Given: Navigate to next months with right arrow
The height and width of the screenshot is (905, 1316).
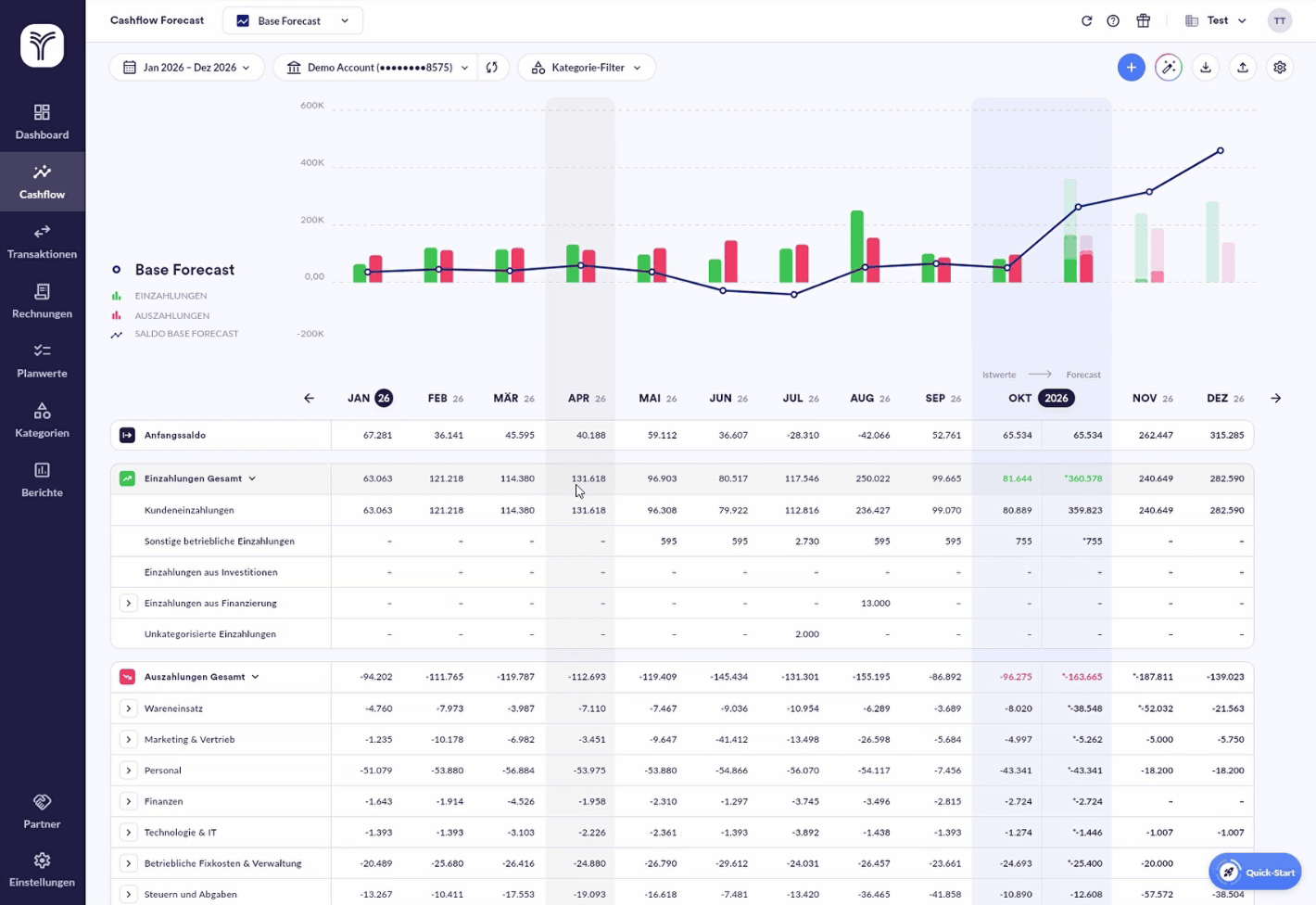Looking at the screenshot, I should [1276, 399].
